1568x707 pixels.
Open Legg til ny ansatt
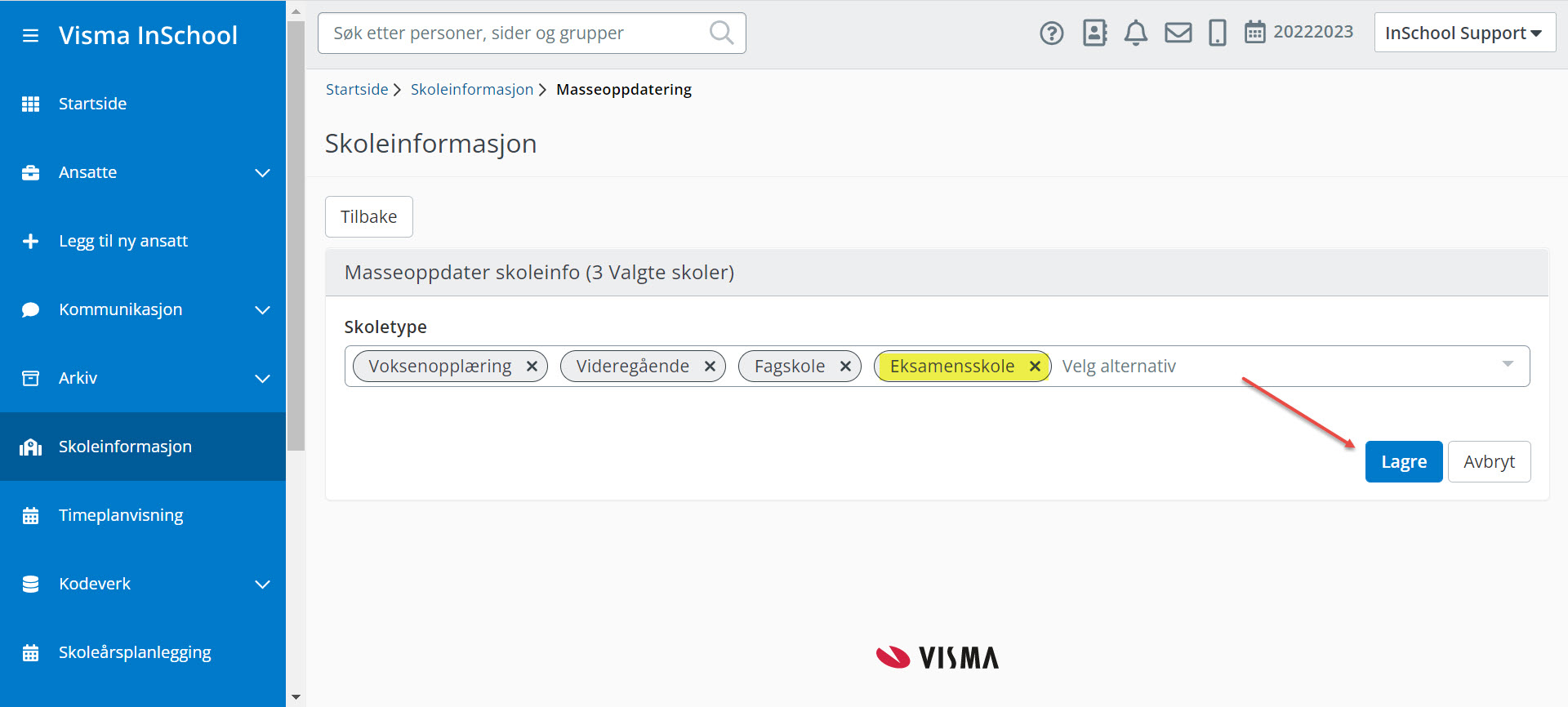point(143,241)
